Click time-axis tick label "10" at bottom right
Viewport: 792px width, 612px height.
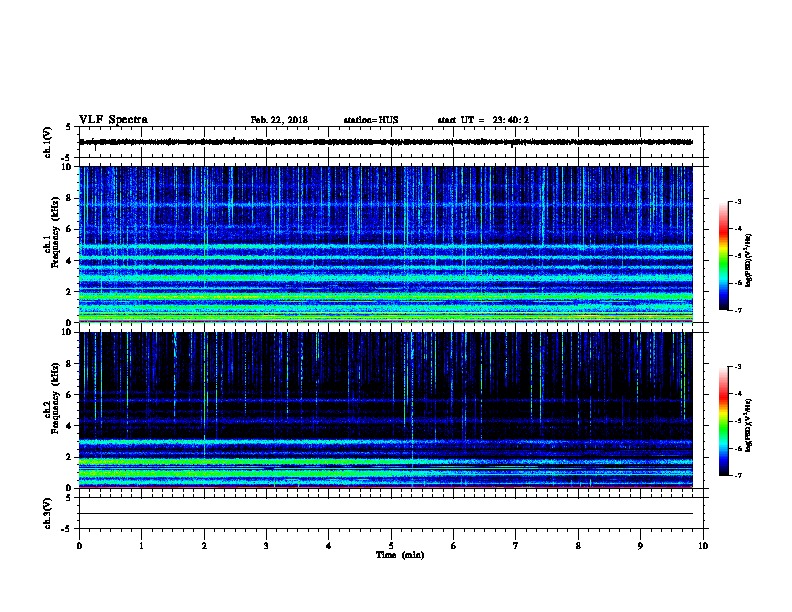(x=703, y=546)
